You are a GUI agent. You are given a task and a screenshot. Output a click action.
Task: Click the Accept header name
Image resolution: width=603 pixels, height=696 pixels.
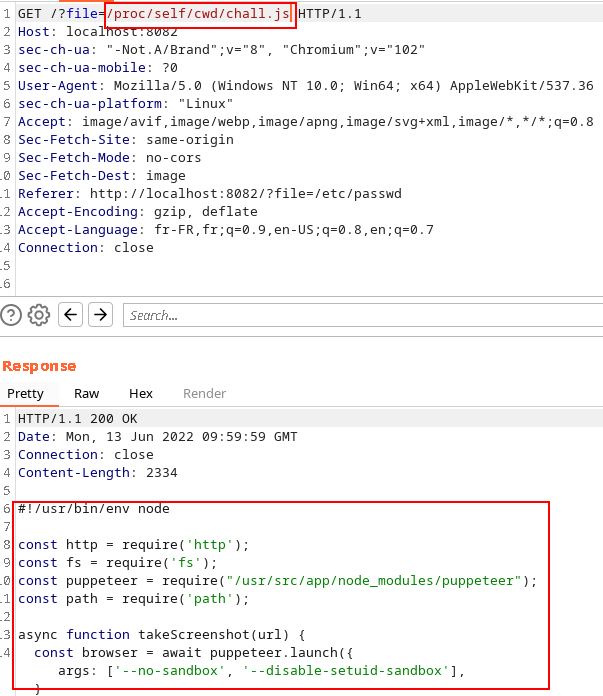[42, 122]
